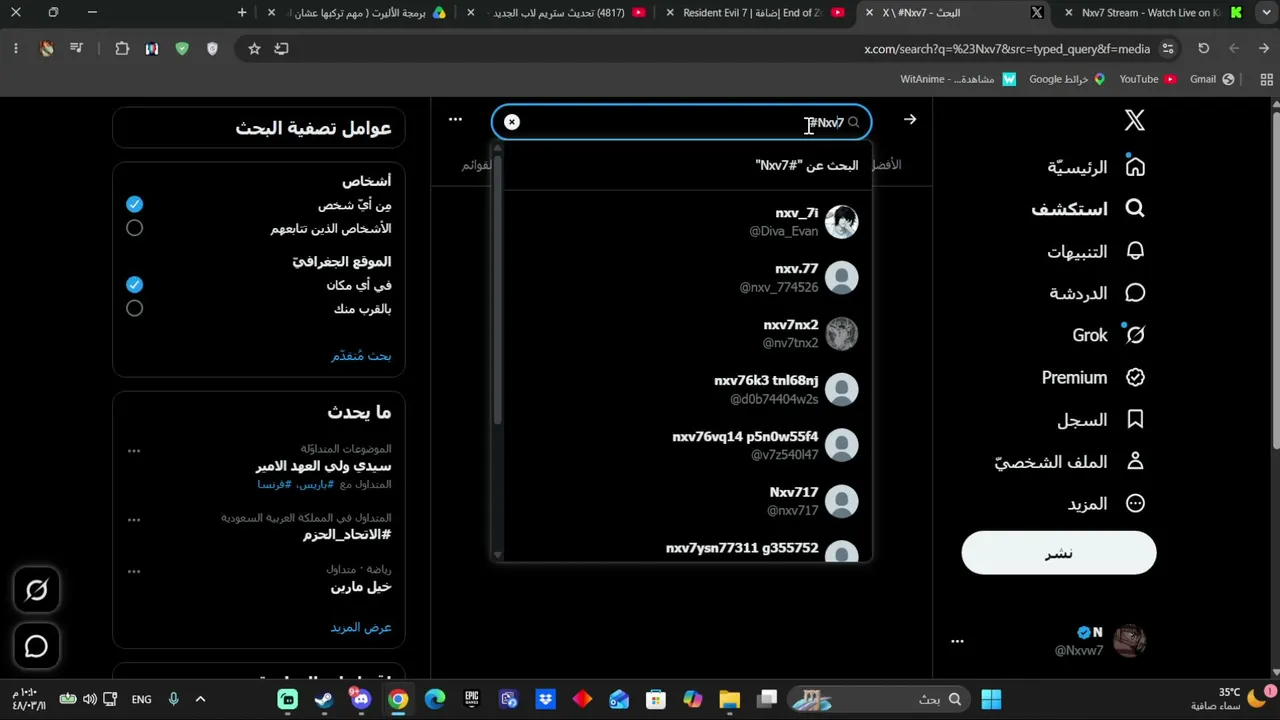
Task: Open Steam from the taskbar
Action: coord(325,699)
